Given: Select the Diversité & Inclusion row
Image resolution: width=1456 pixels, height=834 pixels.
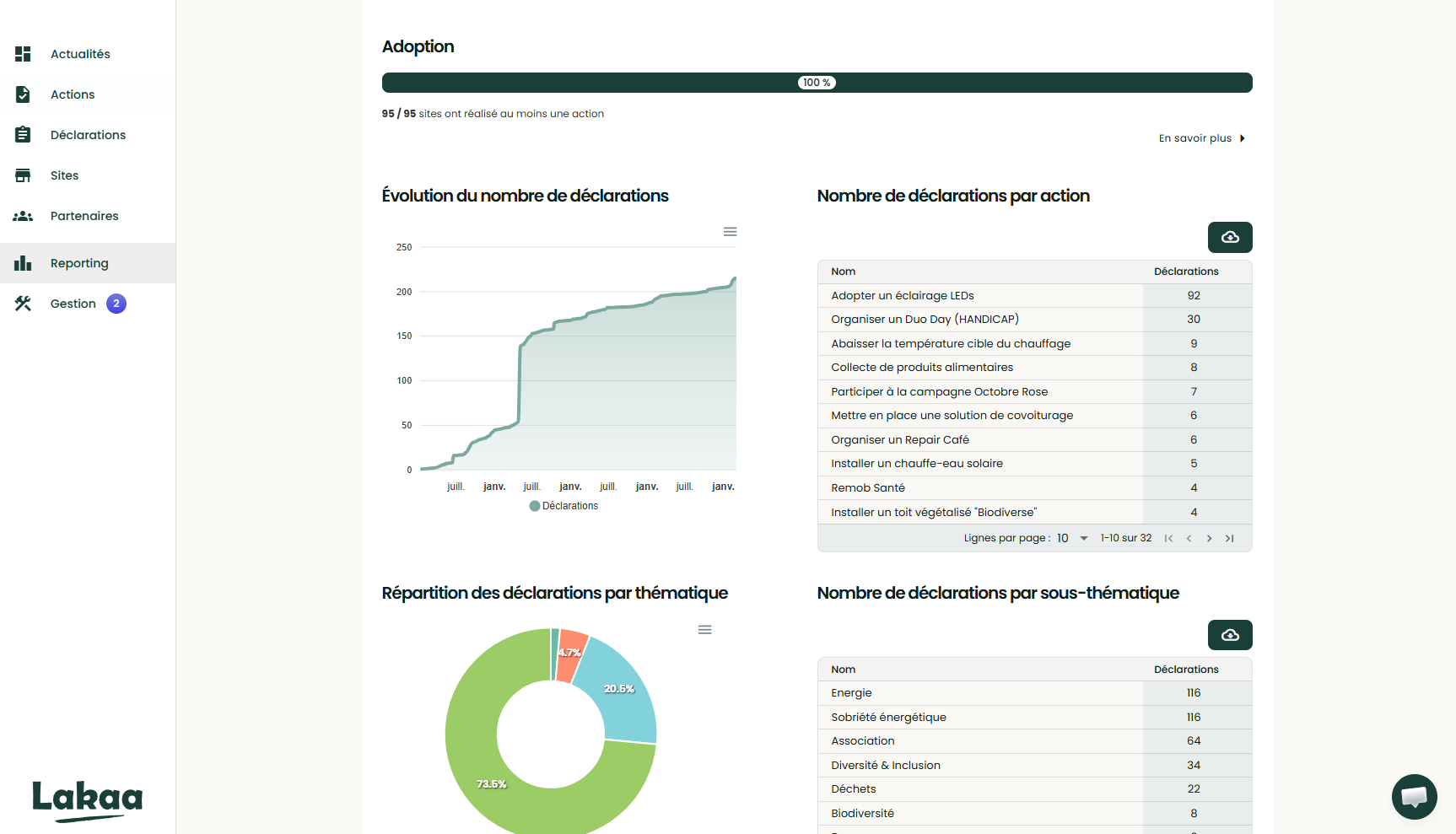Looking at the screenshot, I should click(x=1034, y=766).
